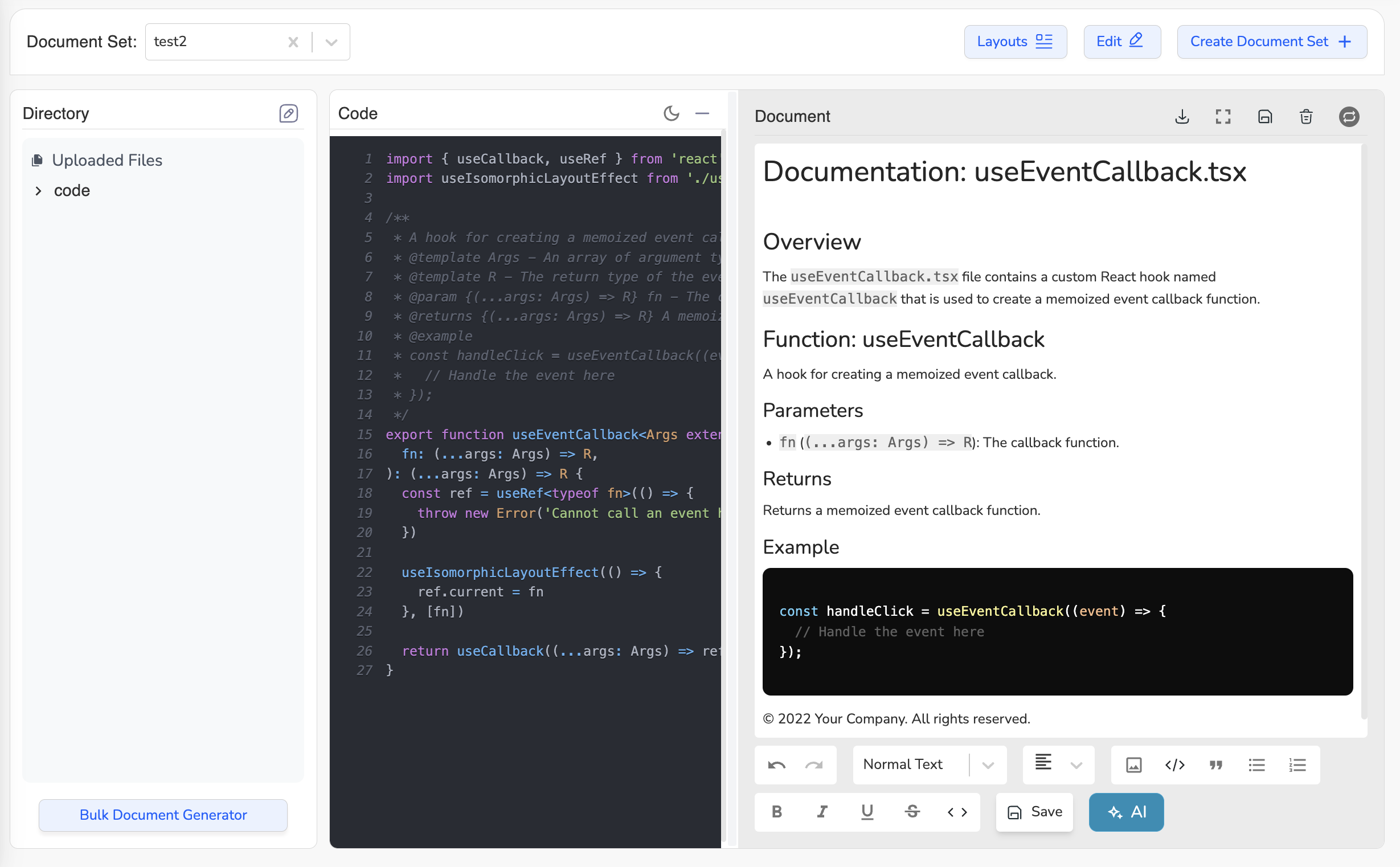The height and width of the screenshot is (867, 1400).
Task: Open the Layouts menu
Action: [x=1015, y=41]
